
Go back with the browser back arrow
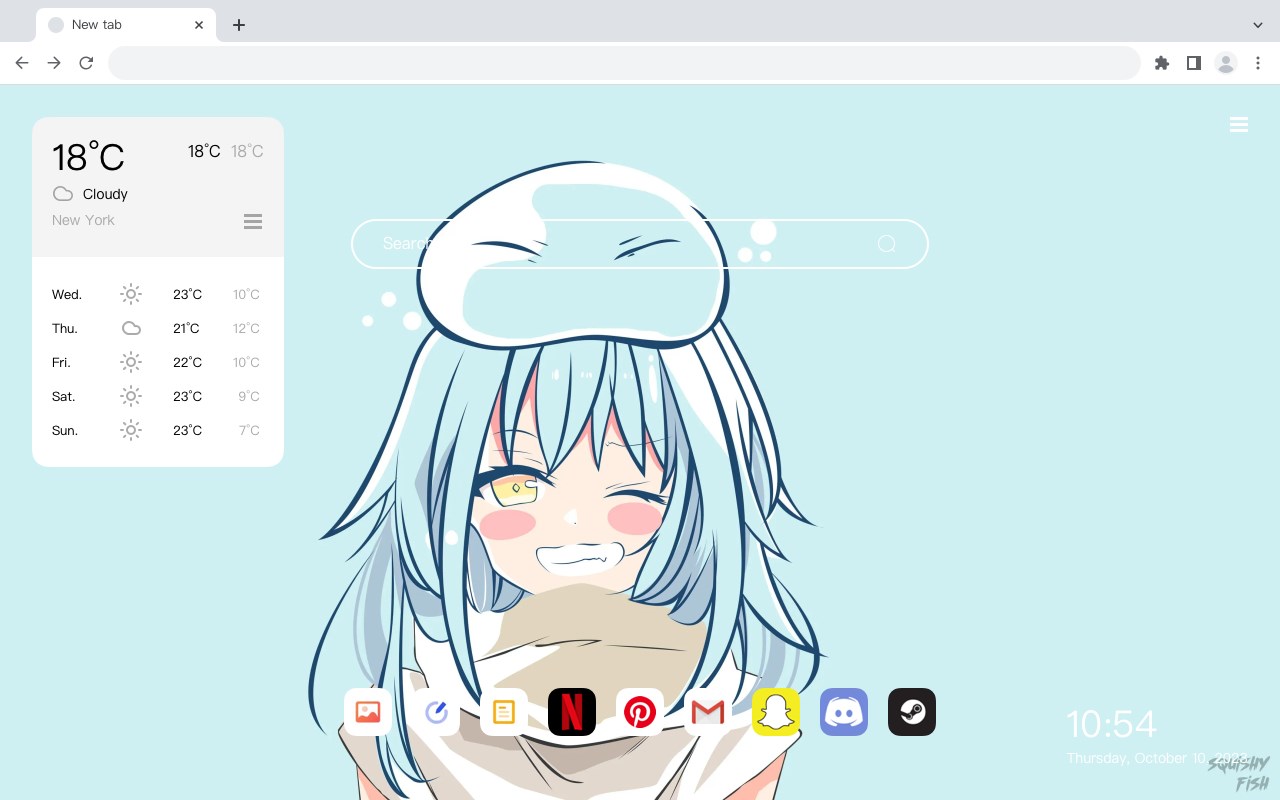tap(22, 63)
